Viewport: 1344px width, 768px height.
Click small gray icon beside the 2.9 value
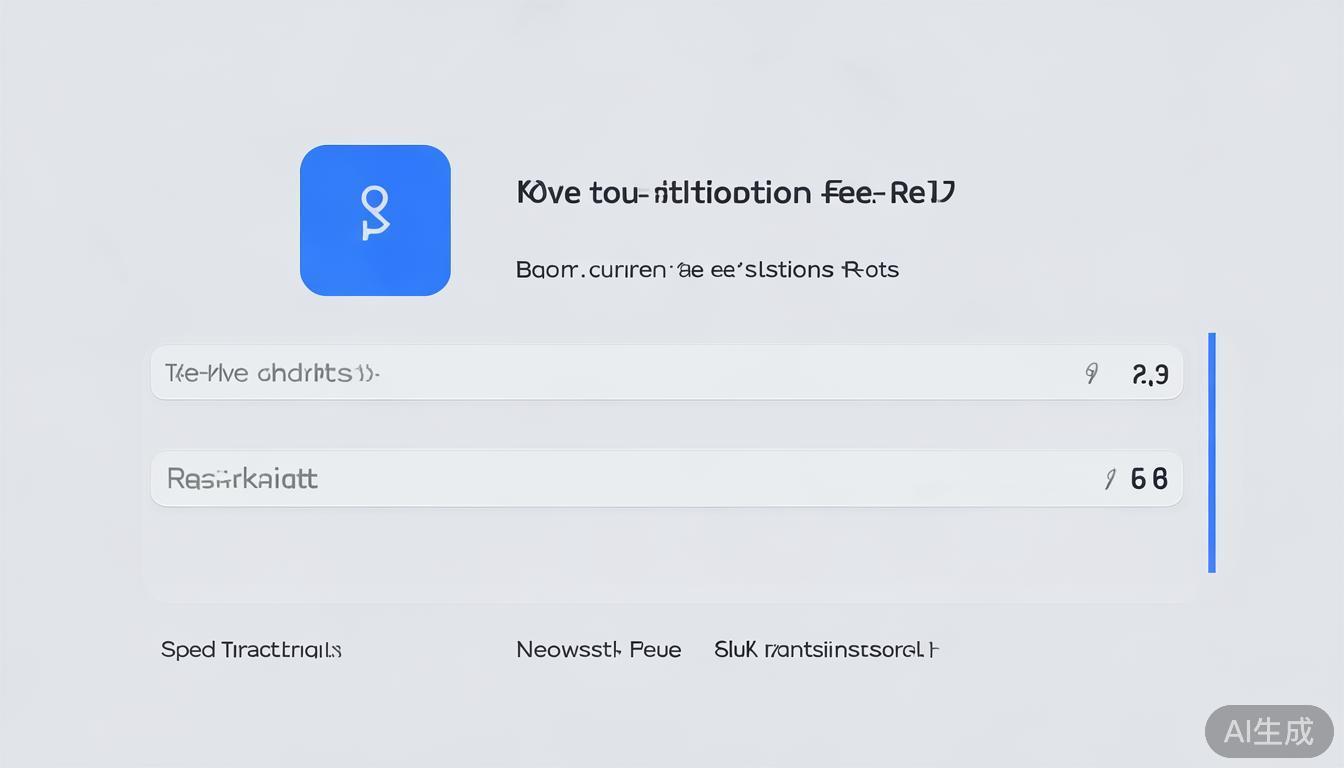click(x=1092, y=374)
